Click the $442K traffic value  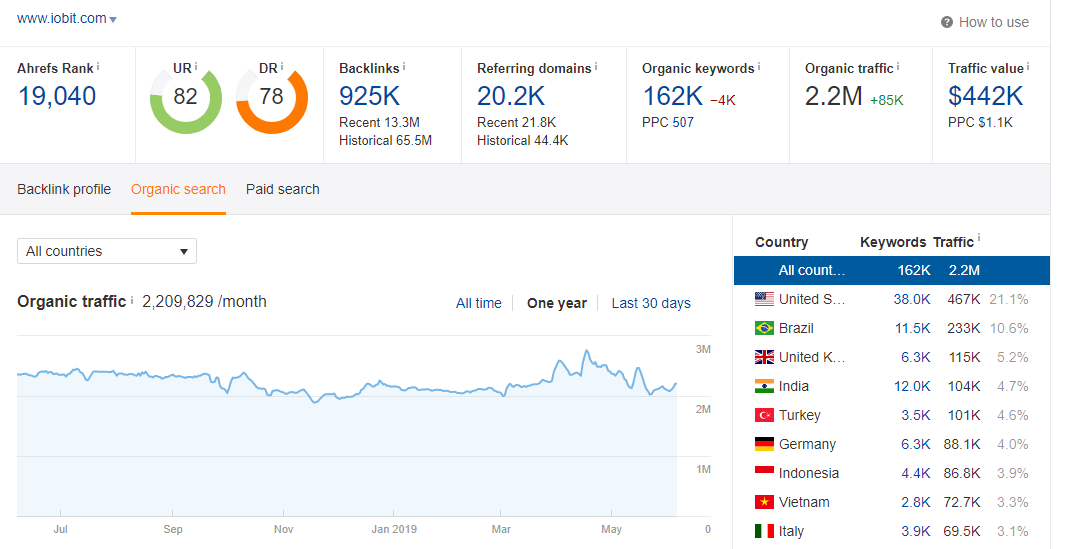986,96
